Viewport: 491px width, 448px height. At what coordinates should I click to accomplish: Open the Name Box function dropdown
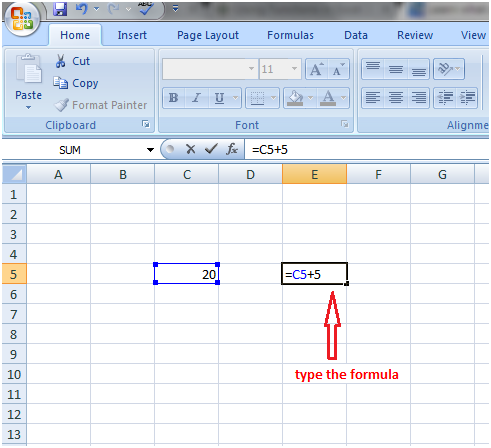(150, 150)
